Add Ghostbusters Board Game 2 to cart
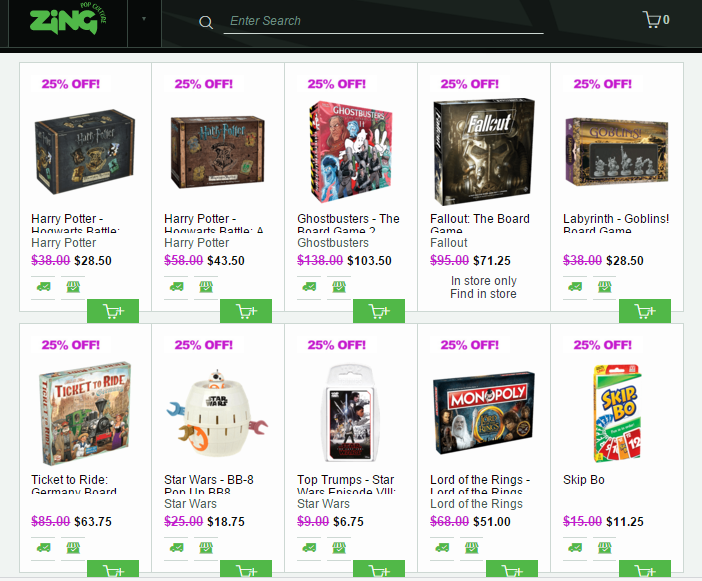 point(379,311)
